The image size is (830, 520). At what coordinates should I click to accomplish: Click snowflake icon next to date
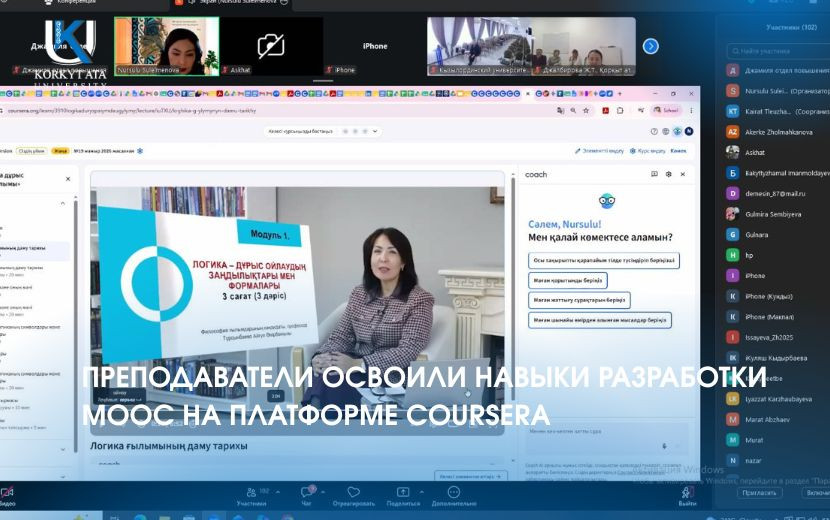tap(140, 151)
